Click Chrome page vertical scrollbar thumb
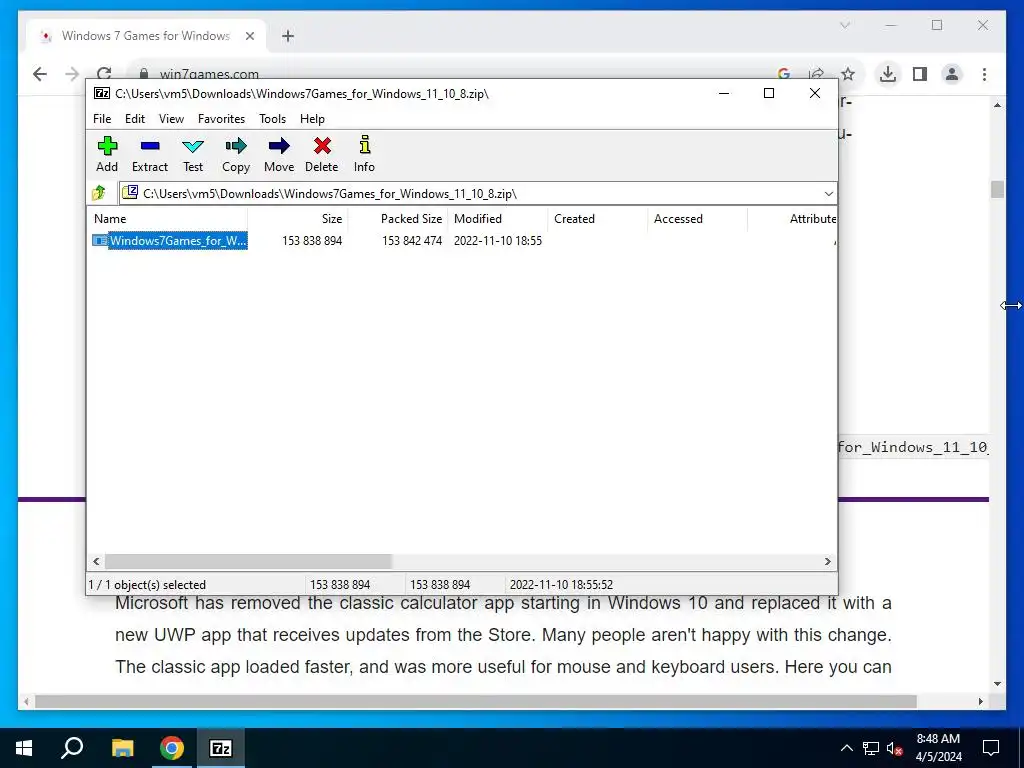Screen dimensions: 1024x768 click(997, 189)
